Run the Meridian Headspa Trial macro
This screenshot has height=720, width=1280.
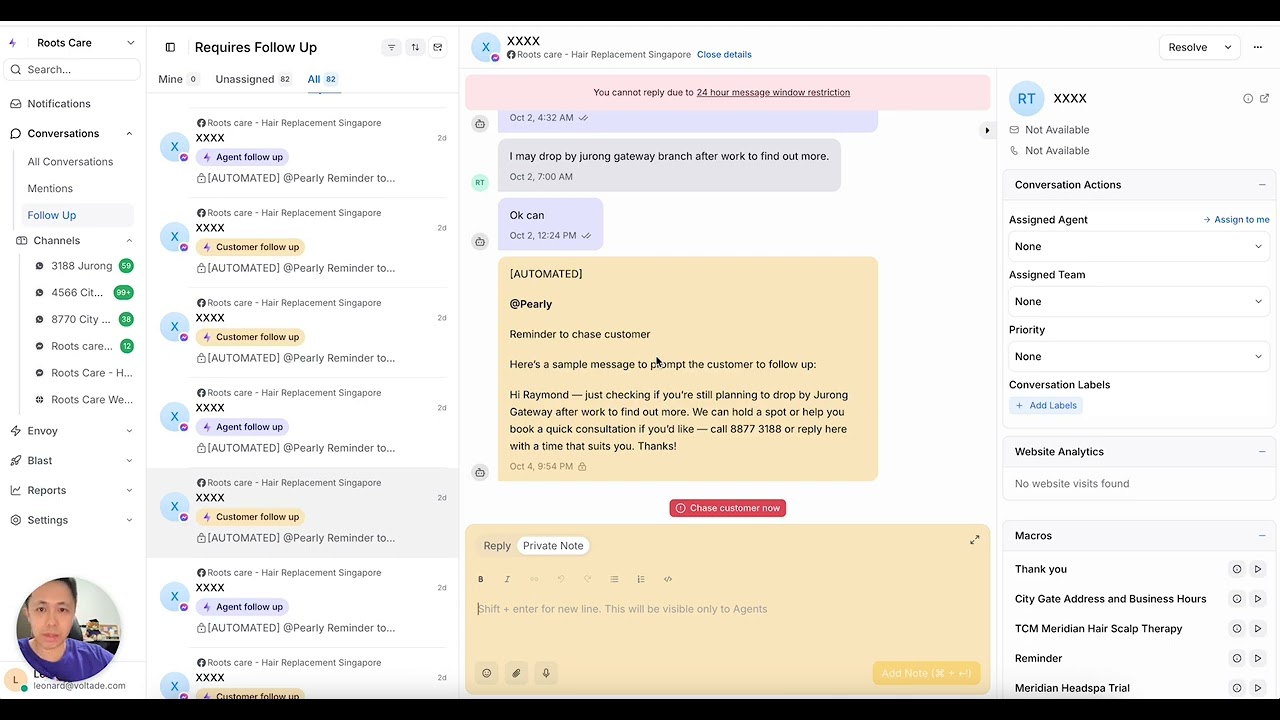(1258, 688)
